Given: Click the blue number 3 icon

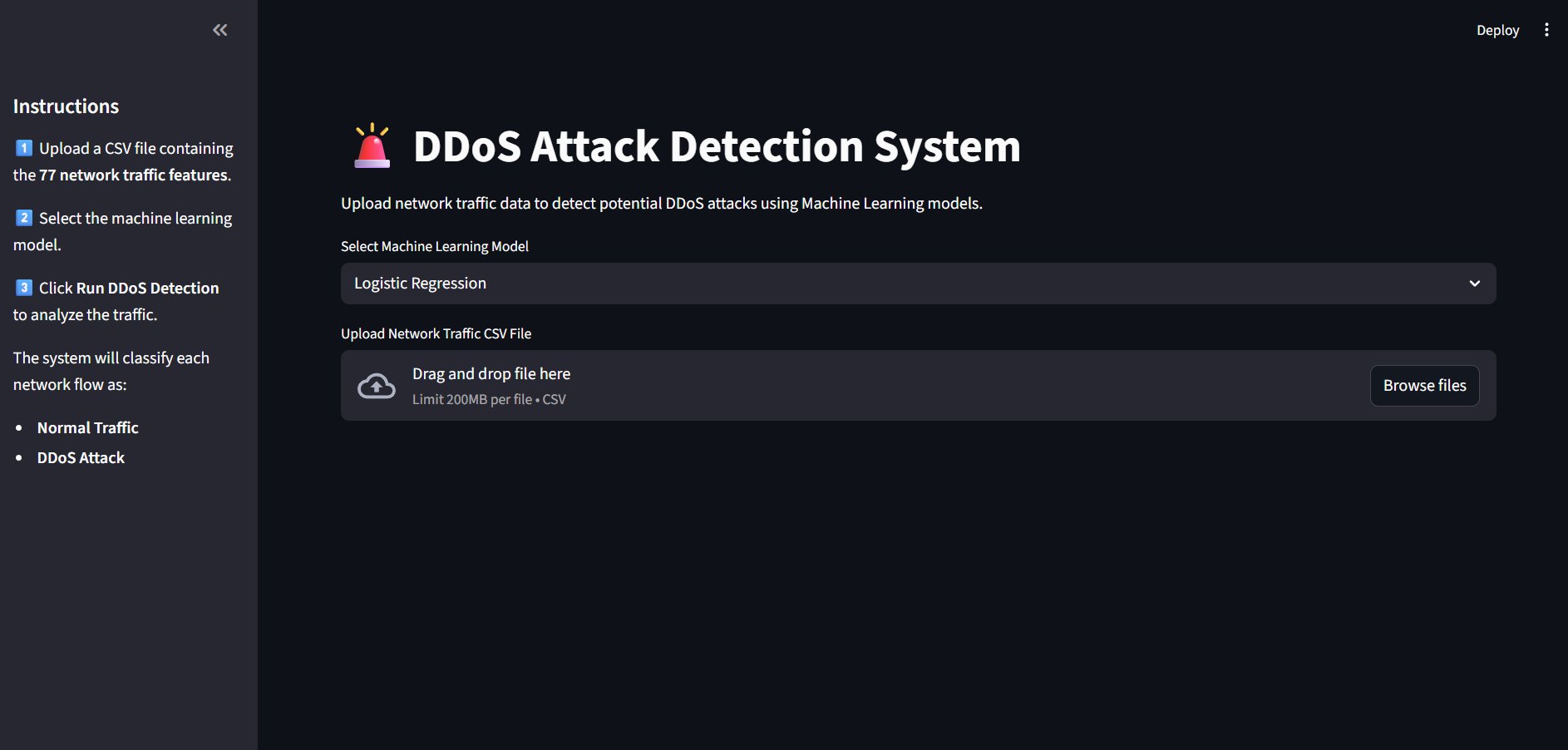Looking at the screenshot, I should (24, 288).
